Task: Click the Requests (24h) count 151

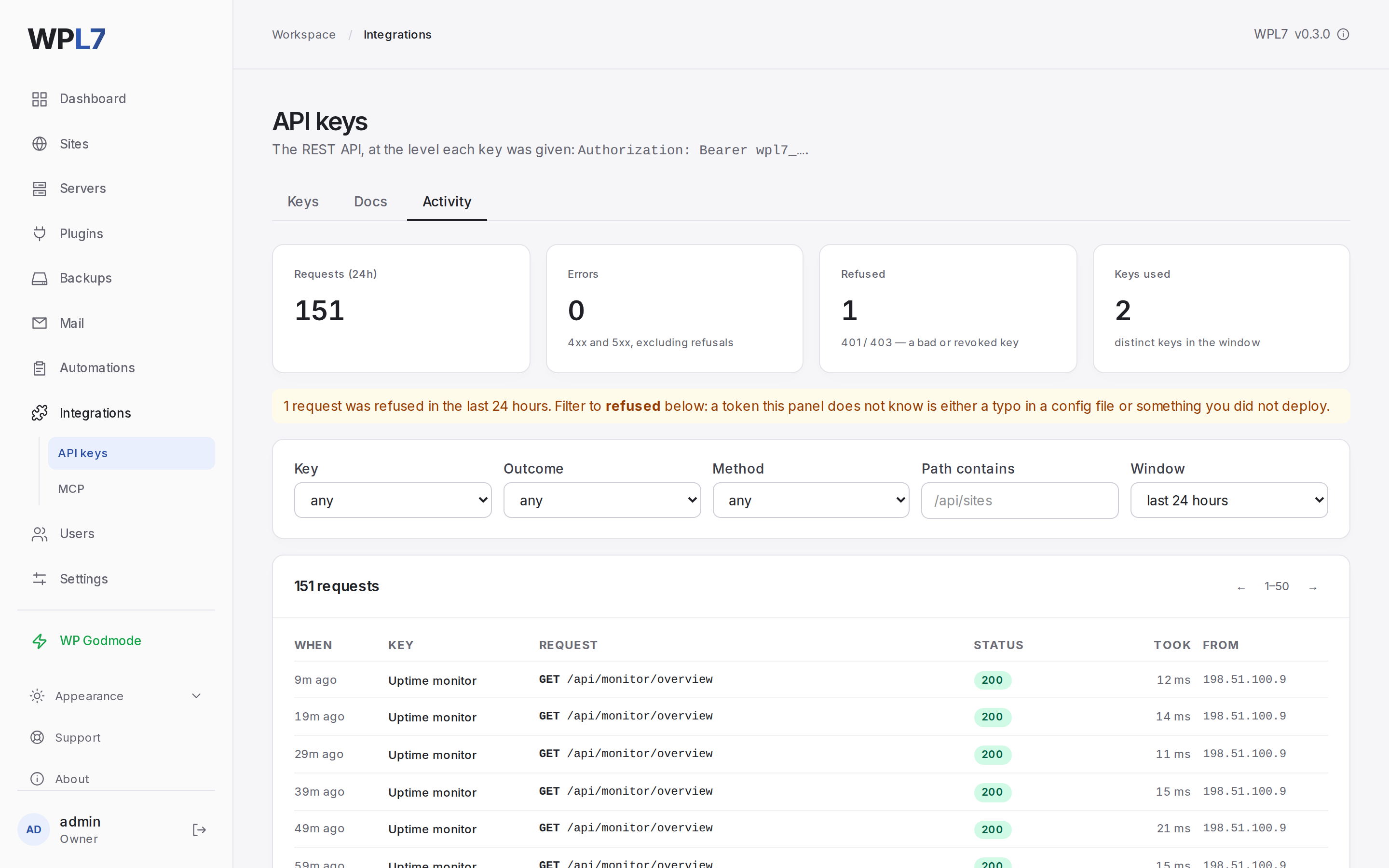Action: (319, 311)
